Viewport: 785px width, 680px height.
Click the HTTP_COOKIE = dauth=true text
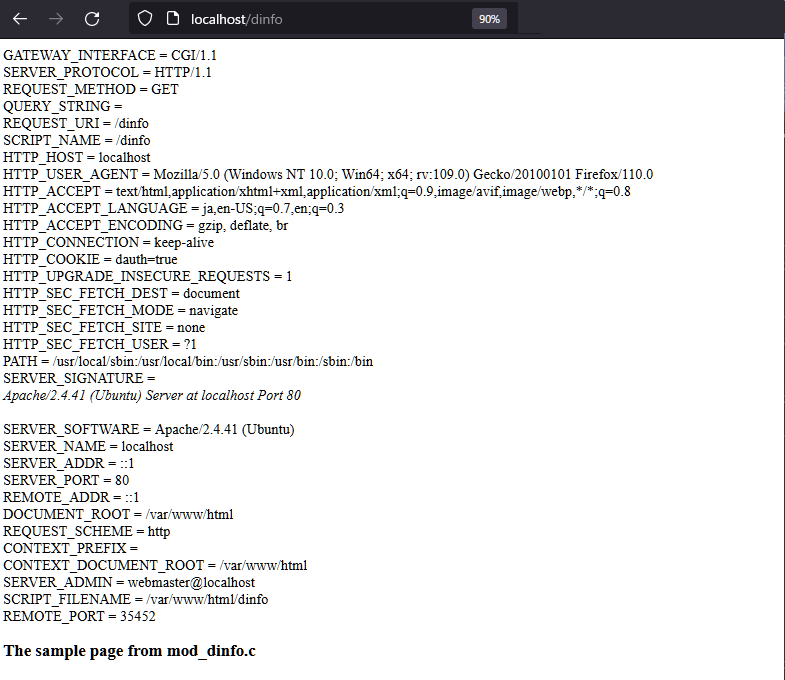point(90,259)
